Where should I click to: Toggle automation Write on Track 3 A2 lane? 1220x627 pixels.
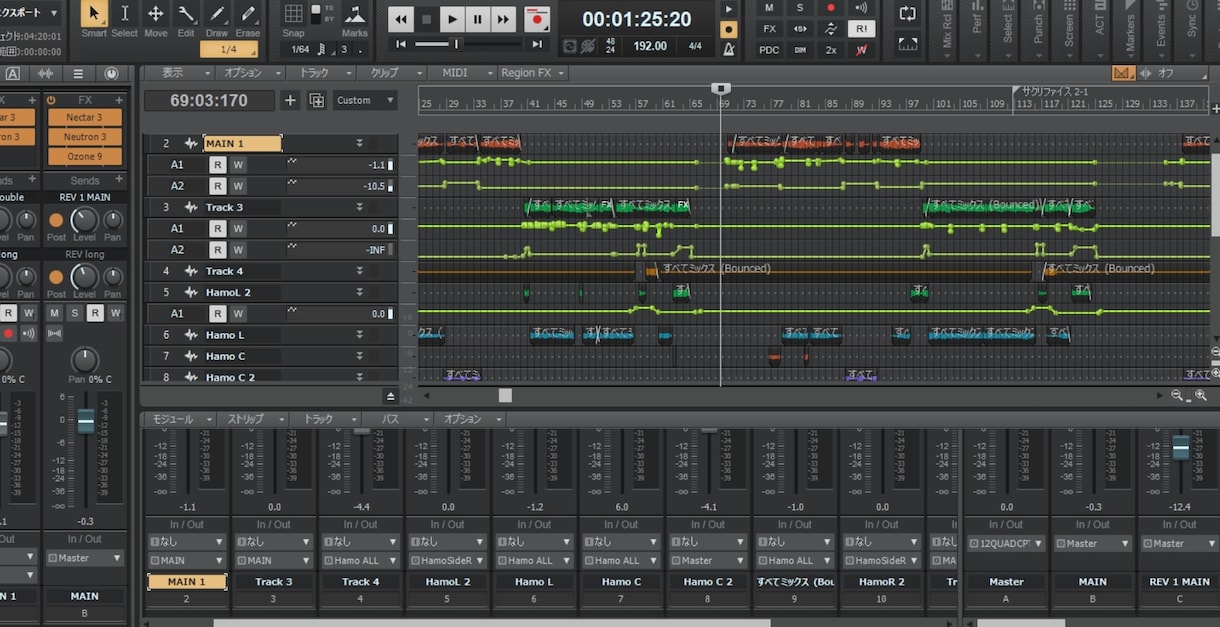[x=238, y=249]
